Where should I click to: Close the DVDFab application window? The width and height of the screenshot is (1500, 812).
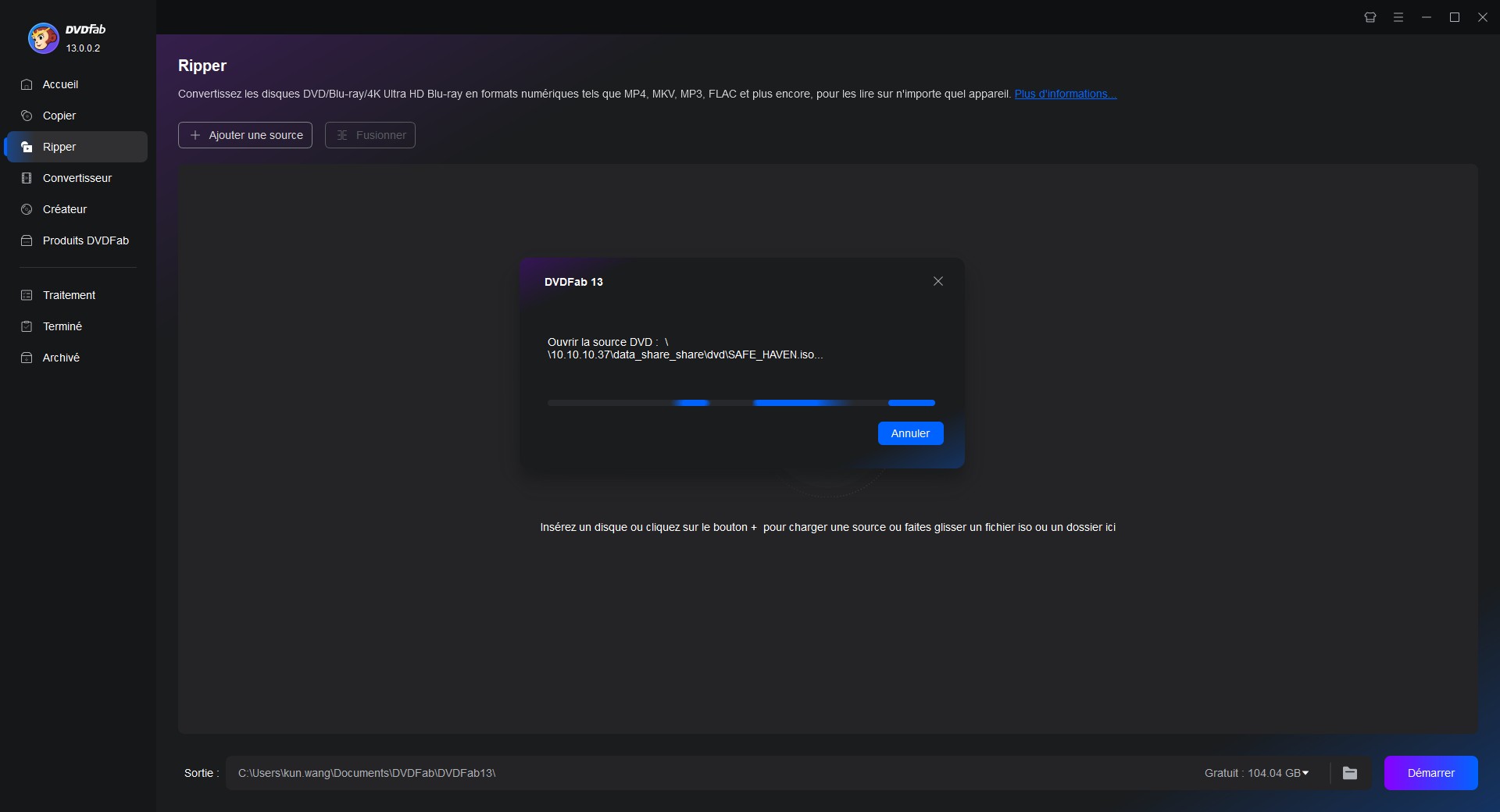[1483, 17]
